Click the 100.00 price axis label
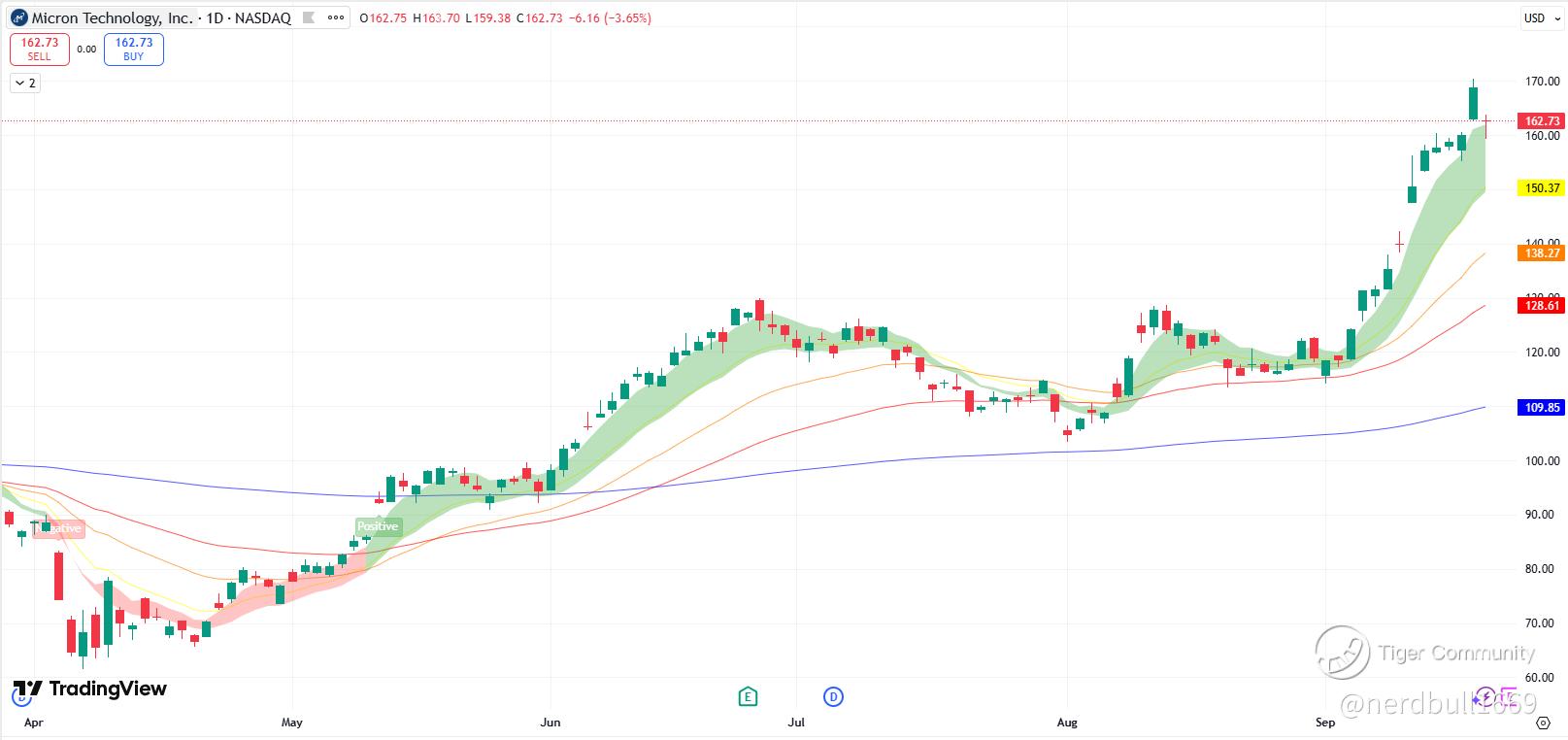1568x740 pixels. (x=1542, y=461)
